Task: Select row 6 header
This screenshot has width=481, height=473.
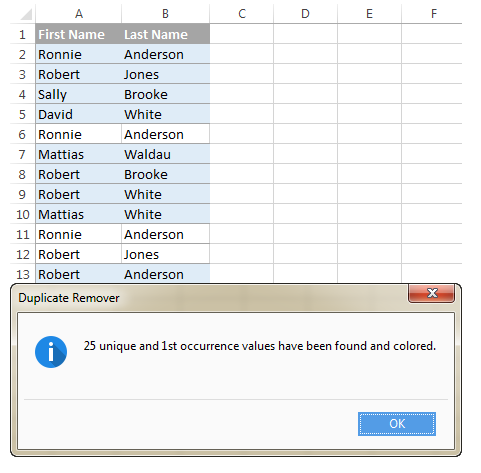Action: (x=22, y=134)
